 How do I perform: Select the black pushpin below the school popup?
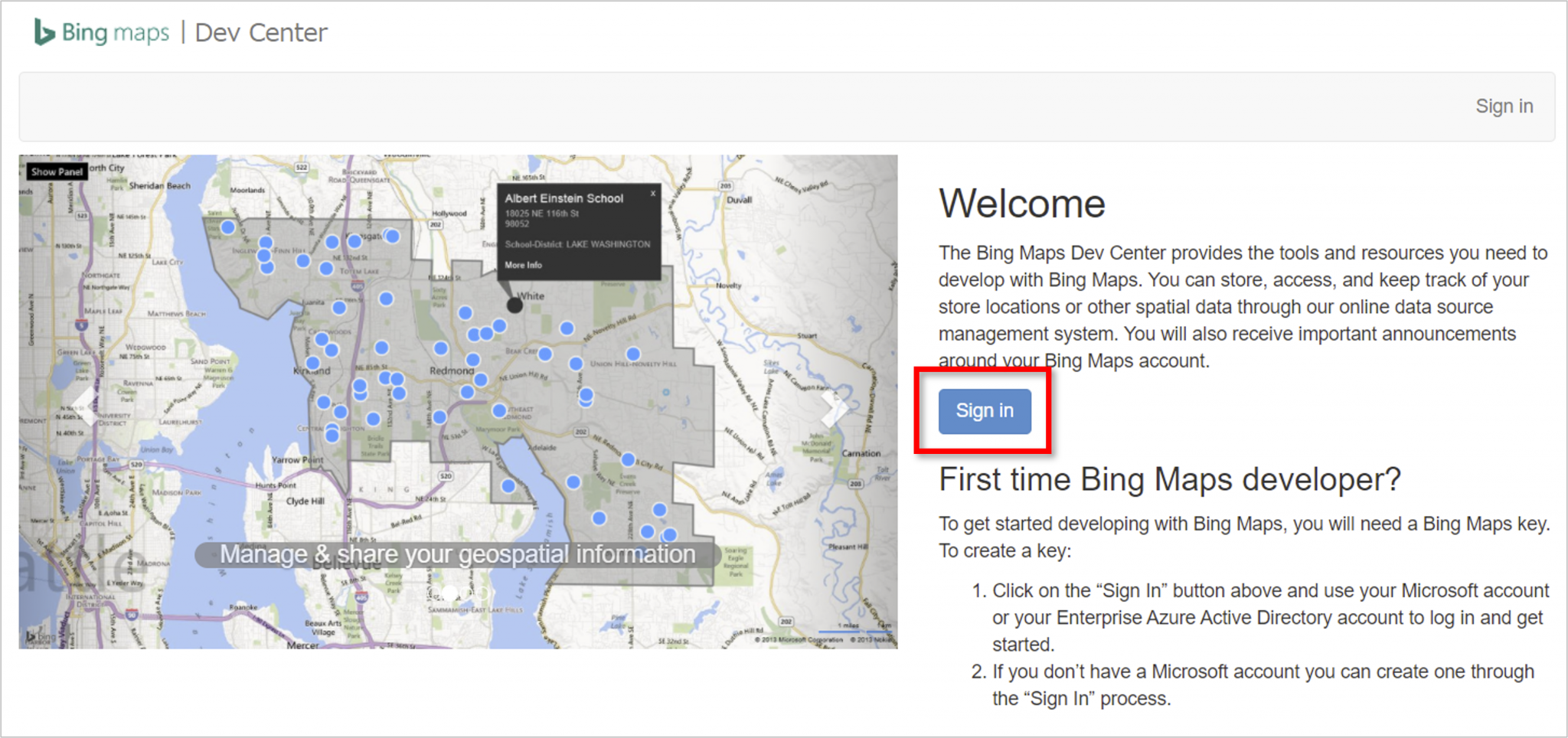coord(514,304)
